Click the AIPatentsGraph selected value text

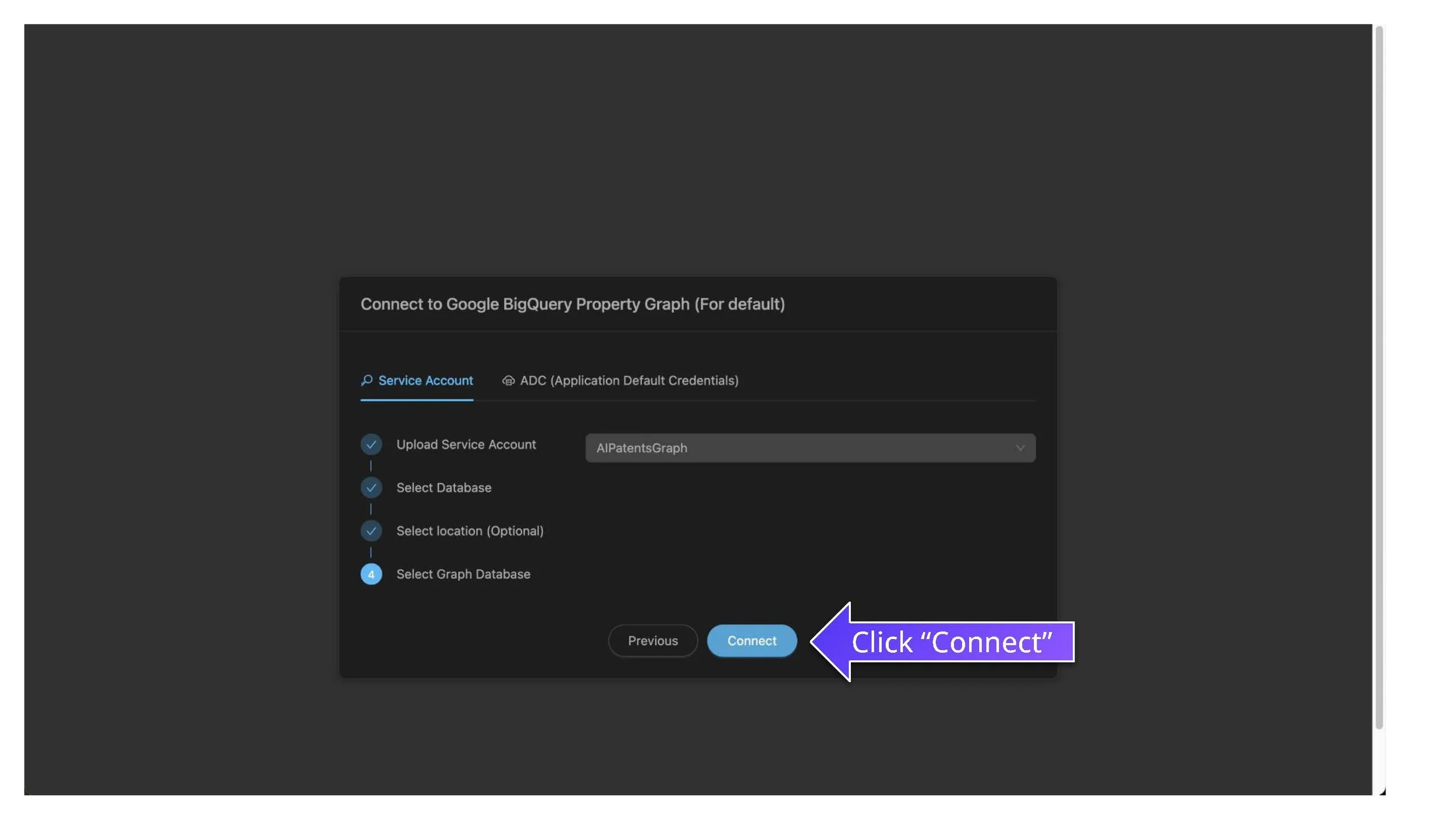coord(641,448)
